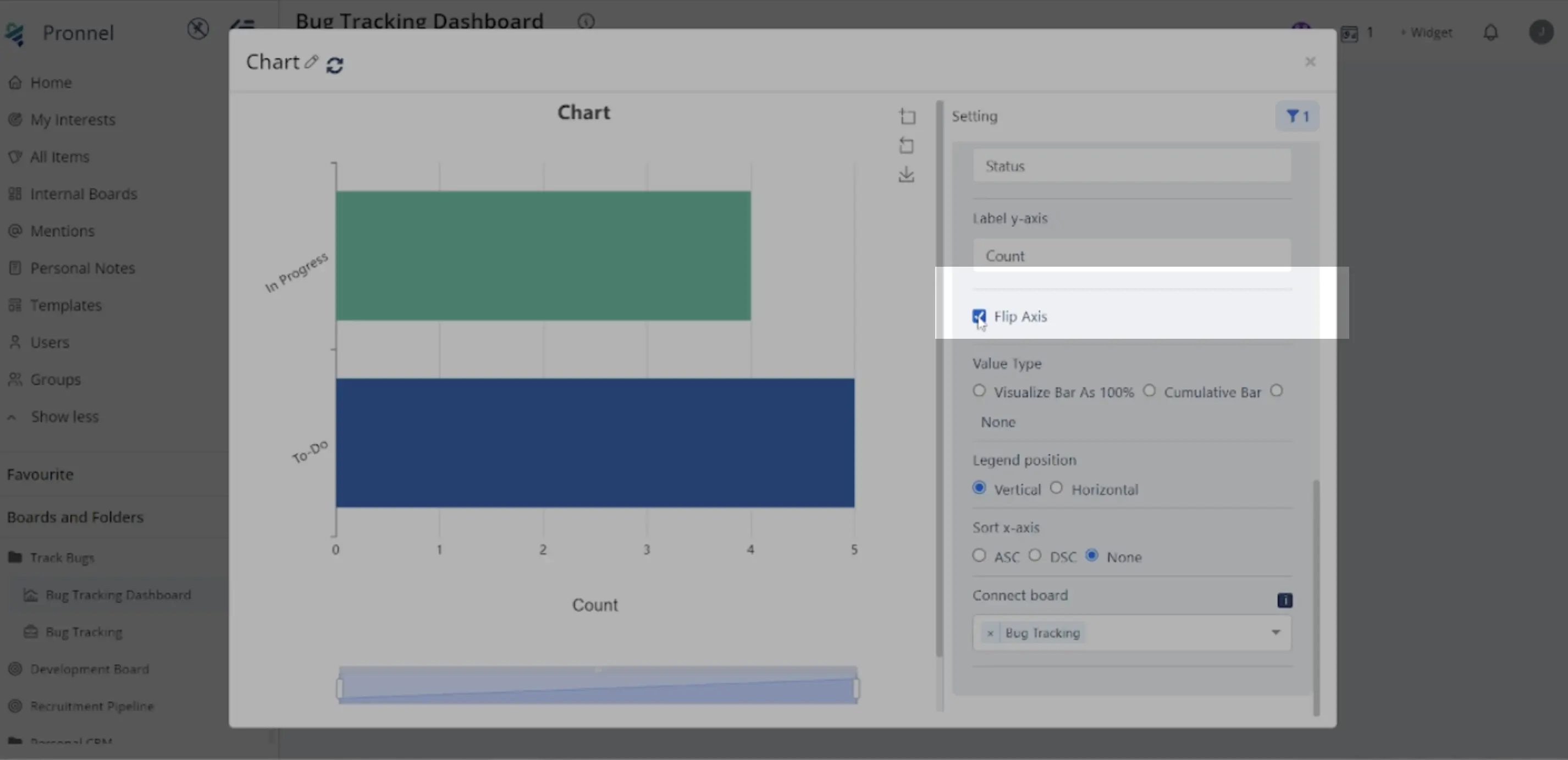Click the zoom reset chart toolbar icon
This screenshot has width=1568, height=760.
[907, 145]
